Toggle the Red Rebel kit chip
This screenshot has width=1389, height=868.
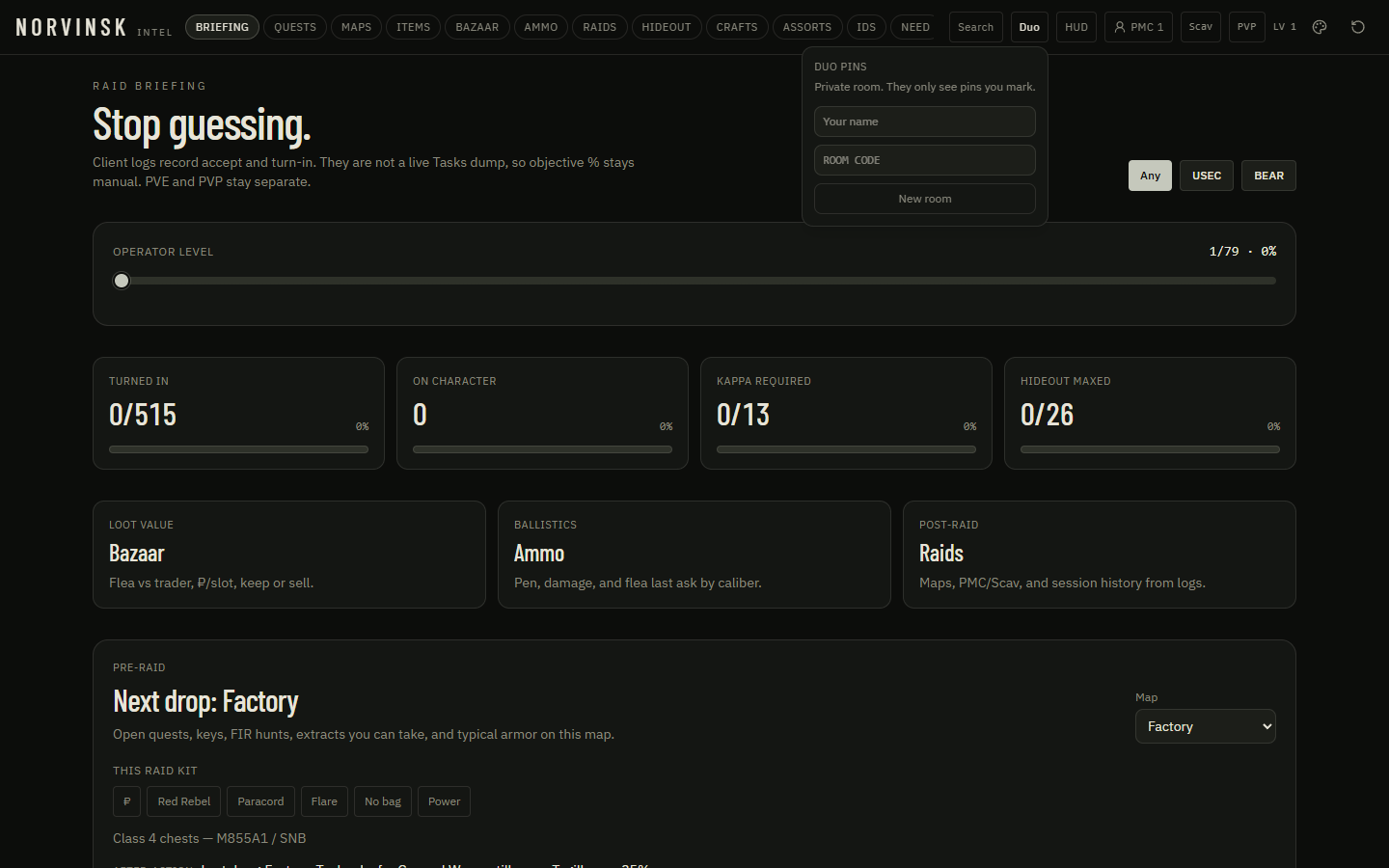pos(184,801)
